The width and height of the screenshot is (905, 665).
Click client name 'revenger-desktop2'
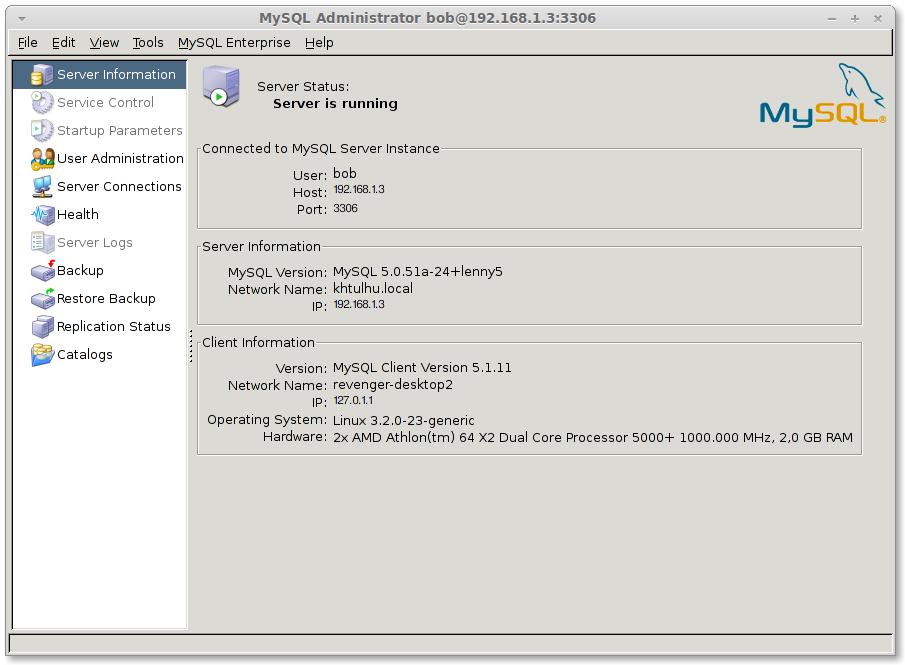click(x=393, y=385)
